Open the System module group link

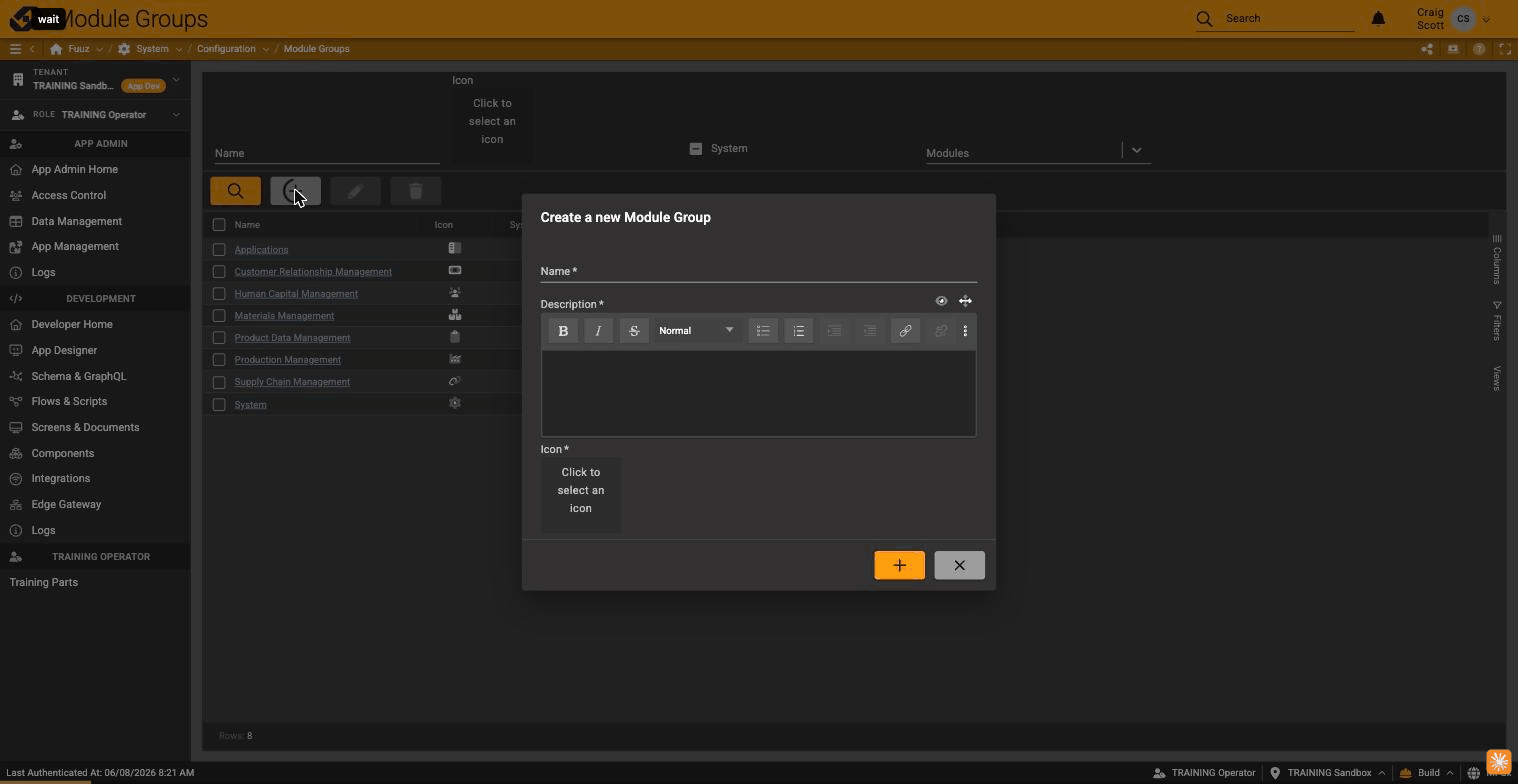tap(250, 405)
